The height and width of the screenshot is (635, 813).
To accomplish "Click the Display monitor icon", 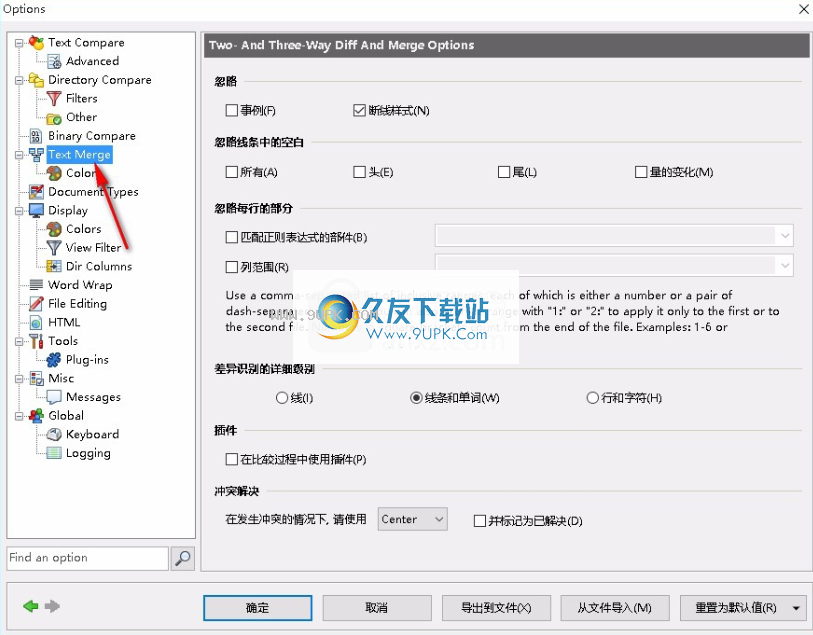I will (36, 210).
